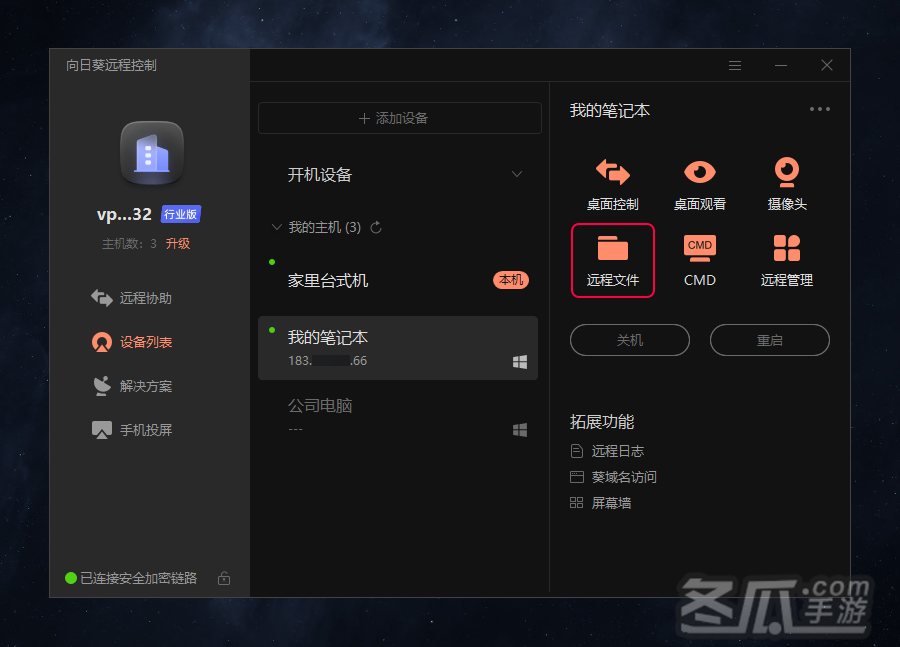
Task: Click the 我的笔记本 title in details panel
Action: click(x=610, y=110)
